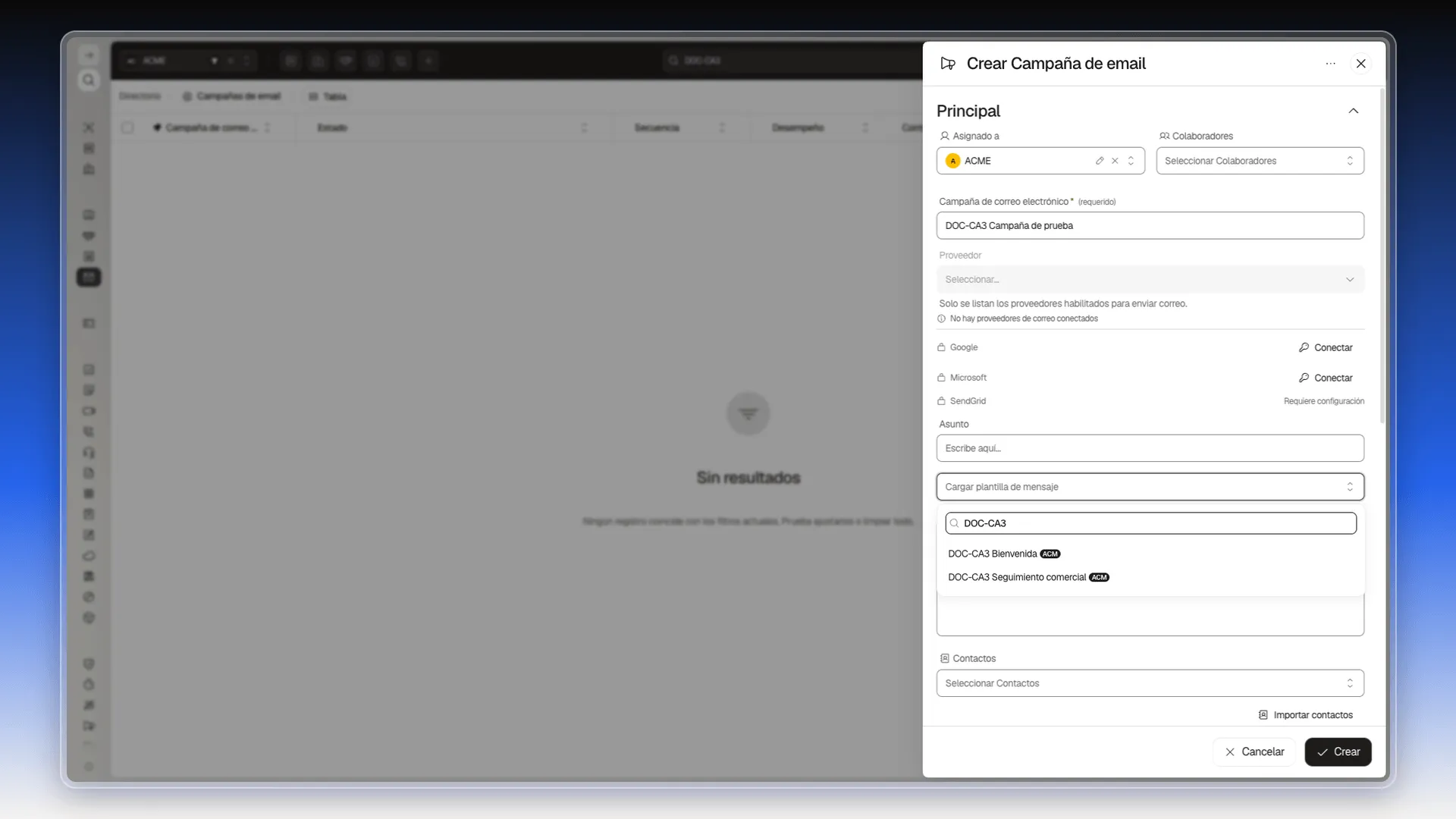Viewport: 1456px width, 819px height.
Task: Click the text Solo se listan los proveedores habilitados
Action: (x=1062, y=304)
